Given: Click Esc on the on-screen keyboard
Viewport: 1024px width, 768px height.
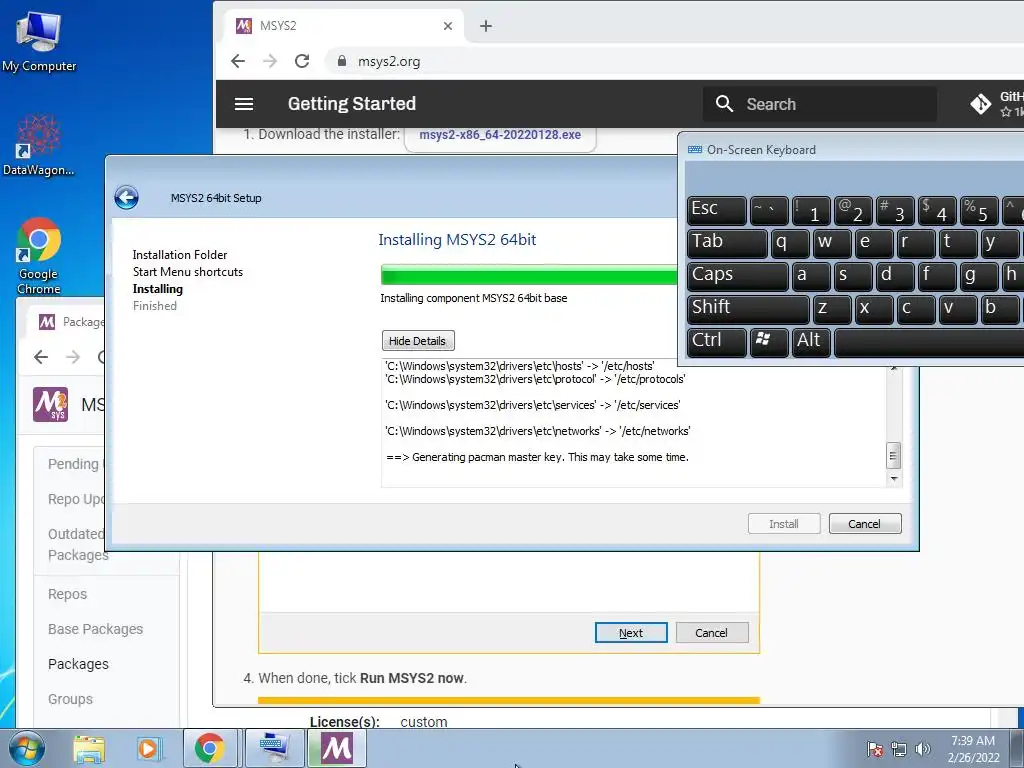Looking at the screenshot, I should tap(716, 210).
